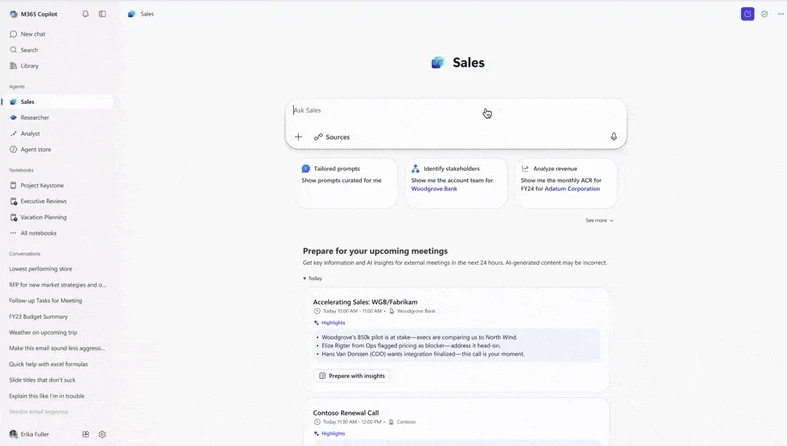787x446 pixels.
Task: Open Library in the sidebar
Action: click(x=29, y=66)
